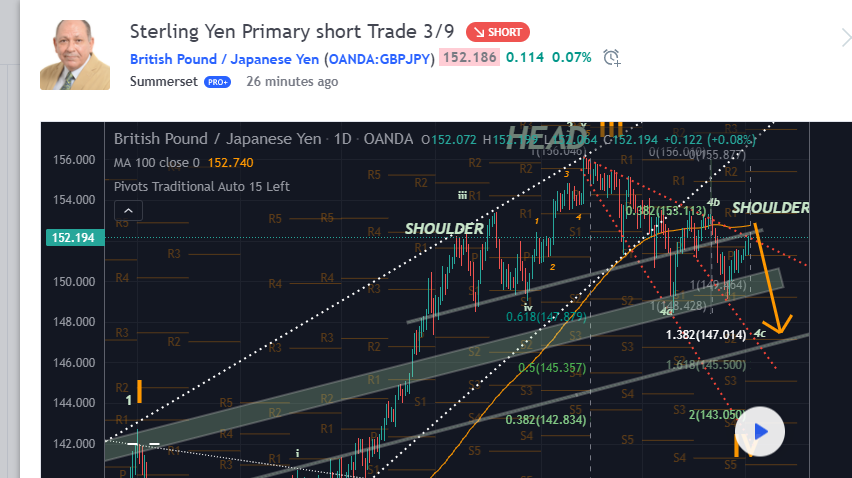
Task: Click the red SHORT badge
Action: pos(498,32)
